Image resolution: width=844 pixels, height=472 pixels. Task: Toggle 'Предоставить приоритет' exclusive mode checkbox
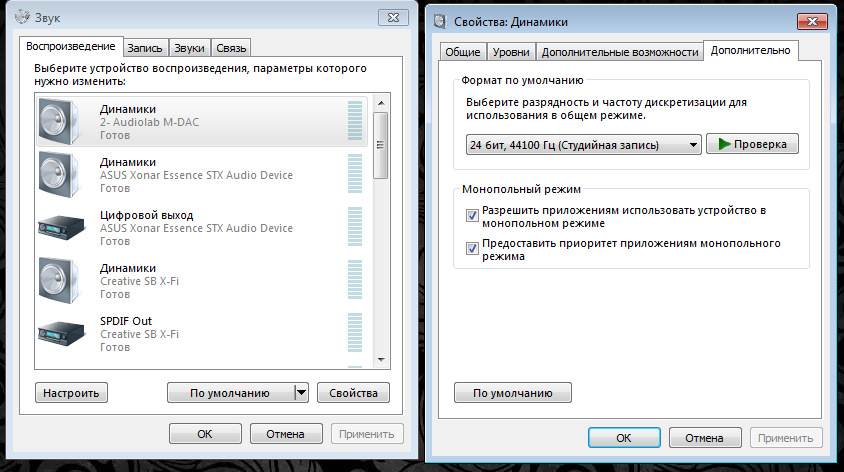click(472, 247)
